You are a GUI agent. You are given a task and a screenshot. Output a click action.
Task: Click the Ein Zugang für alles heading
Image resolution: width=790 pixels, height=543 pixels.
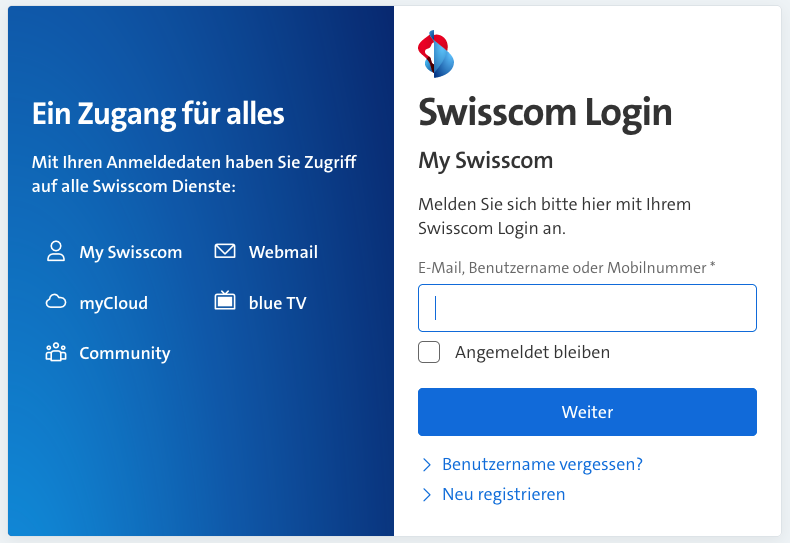pyautogui.click(x=158, y=114)
